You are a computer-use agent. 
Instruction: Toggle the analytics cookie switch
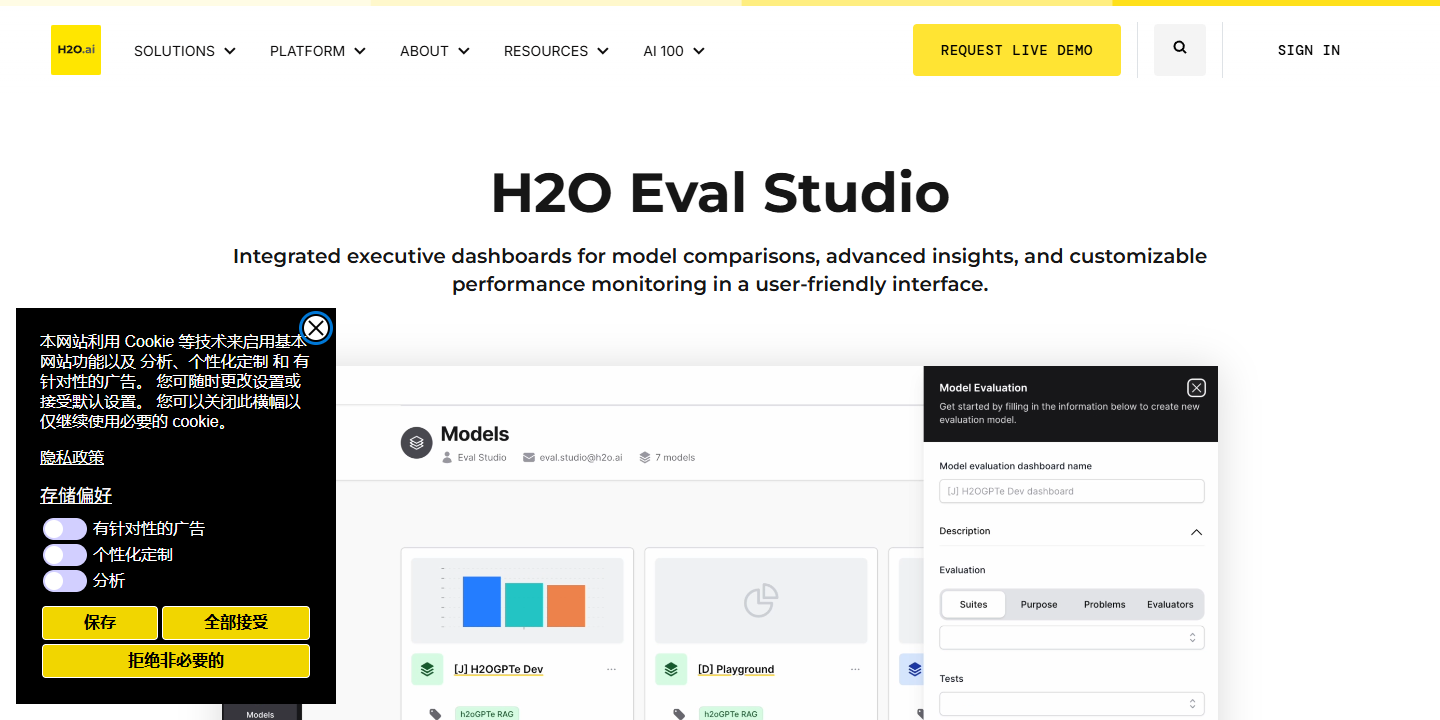pyautogui.click(x=65, y=581)
